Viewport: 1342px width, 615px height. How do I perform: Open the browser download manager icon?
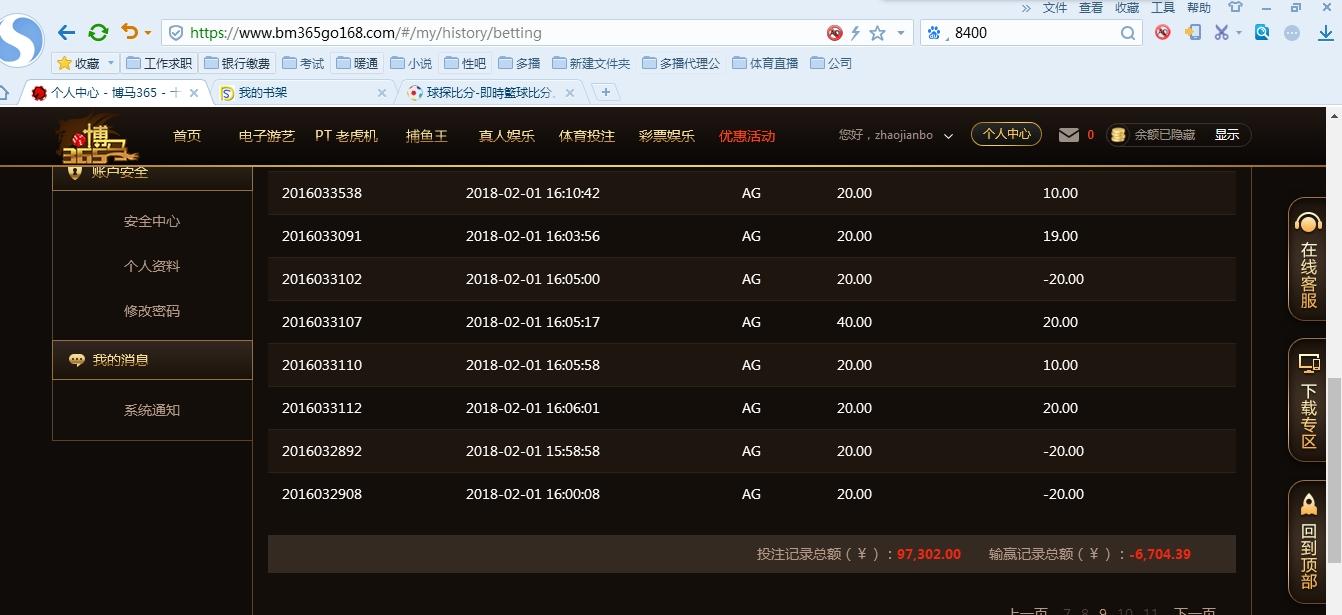[1325, 33]
